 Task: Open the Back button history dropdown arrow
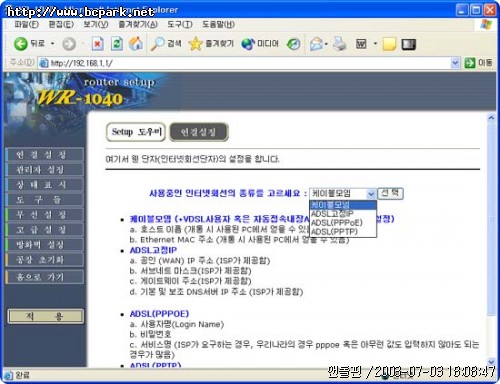(x=52, y=44)
